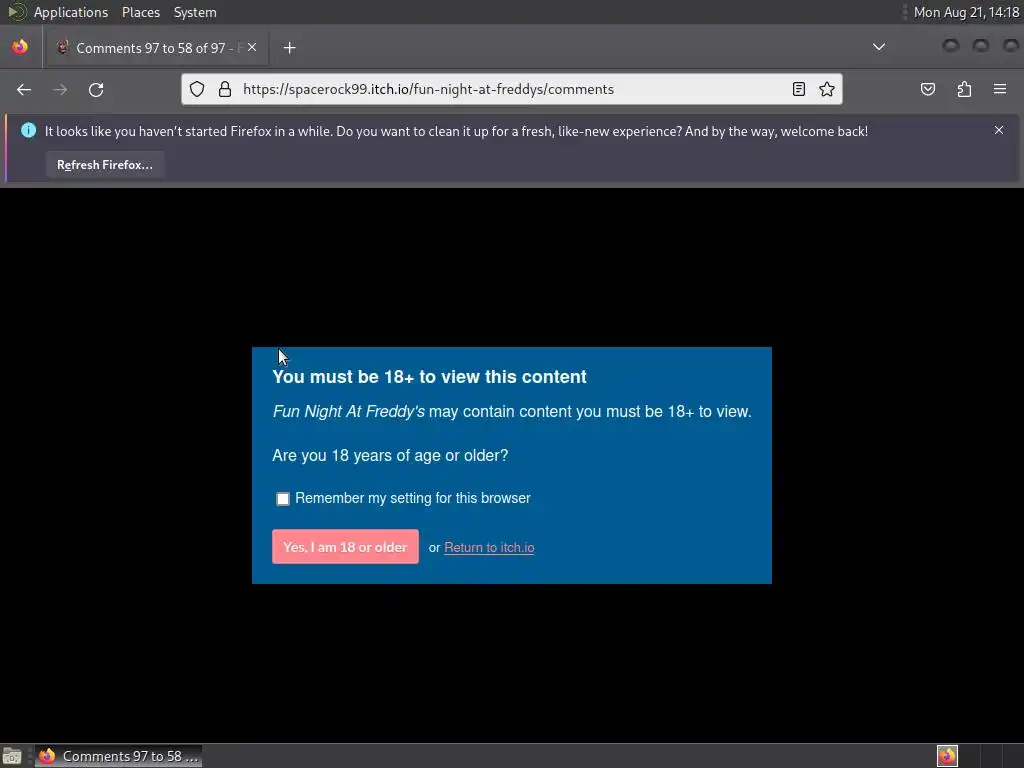This screenshot has width=1024, height=768.
Task: Open the tracking protection shield icon
Action: [x=197, y=89]
